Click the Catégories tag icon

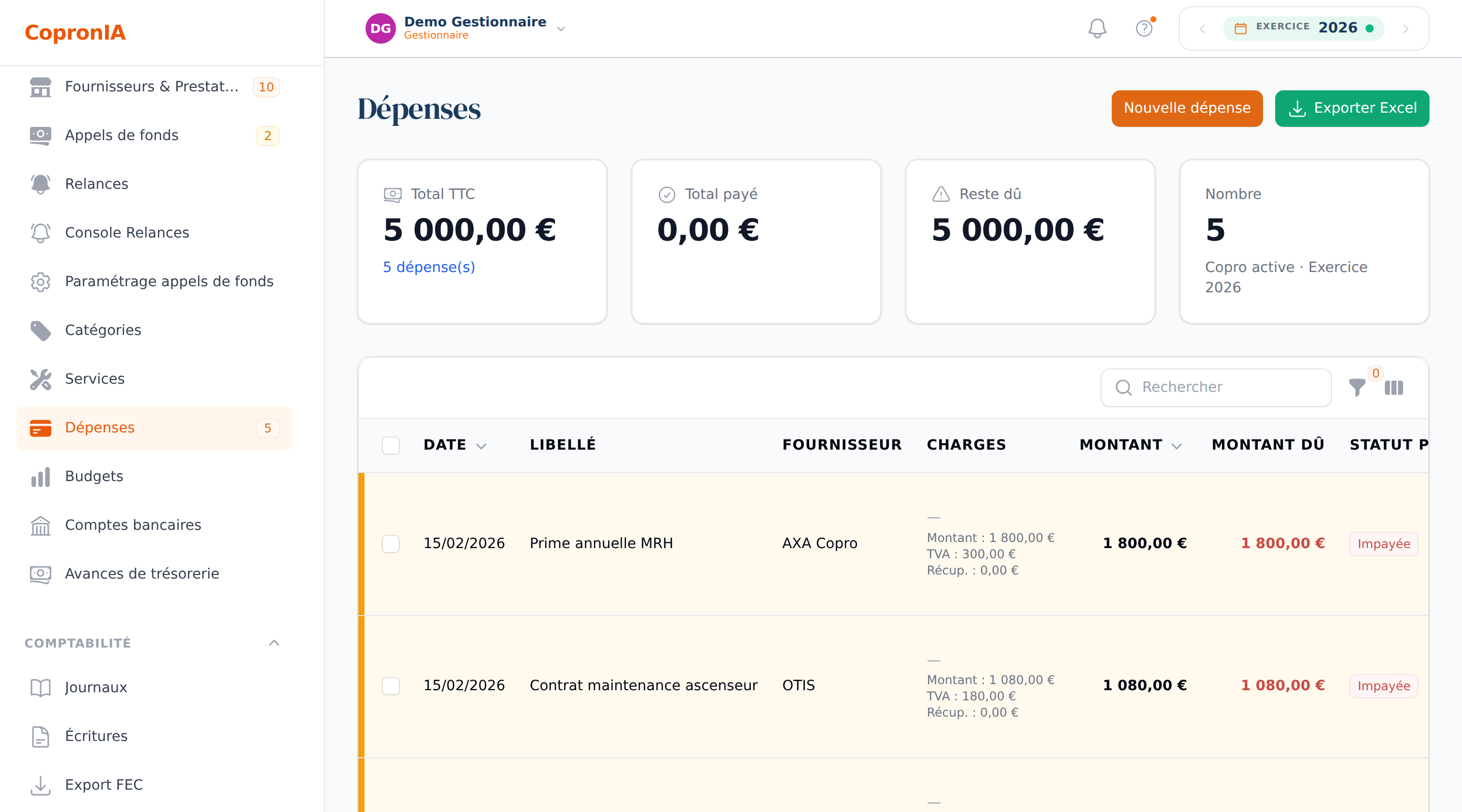[x=40, y=330]
